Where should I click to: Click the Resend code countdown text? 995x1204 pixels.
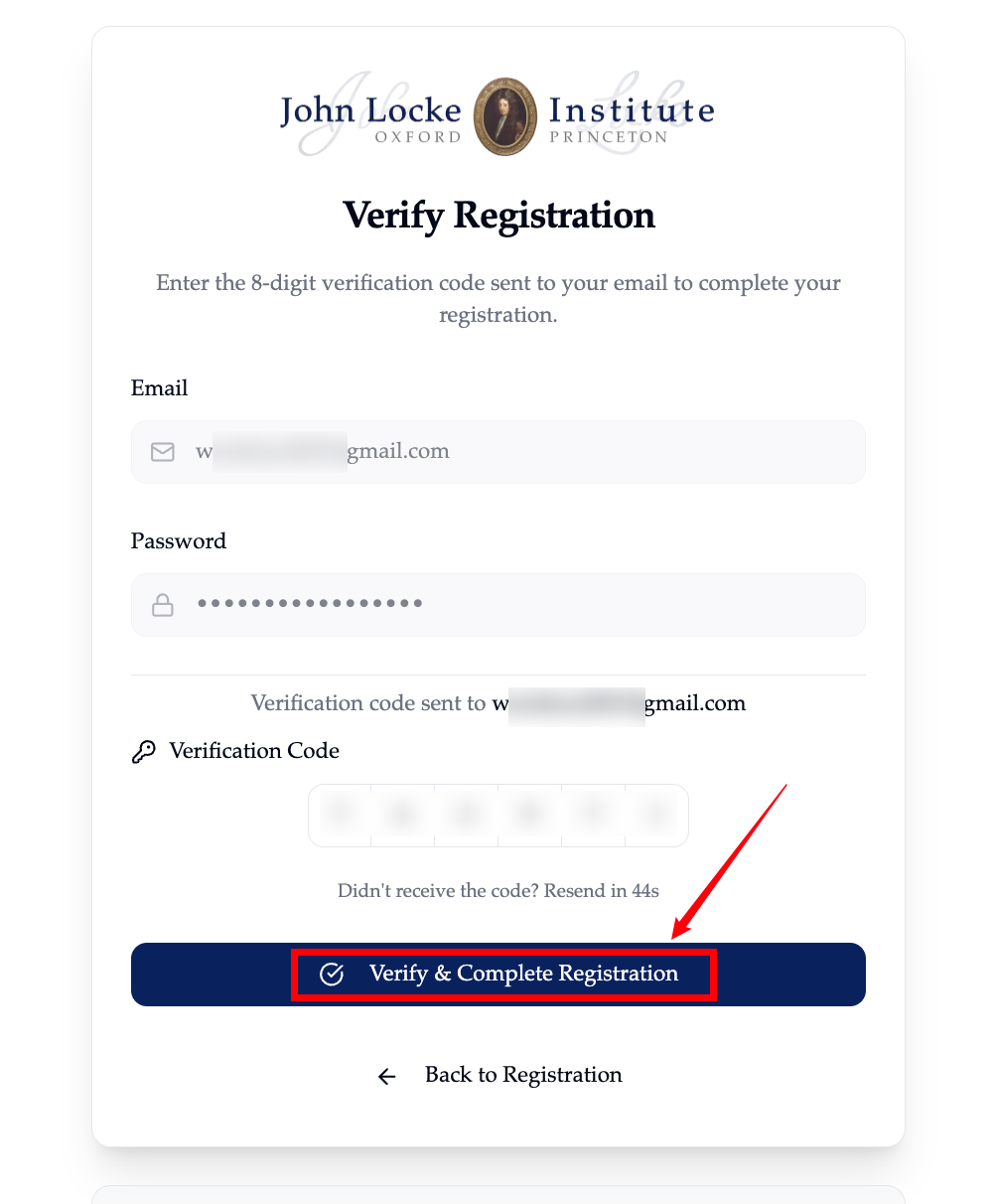tap(498, 890)
